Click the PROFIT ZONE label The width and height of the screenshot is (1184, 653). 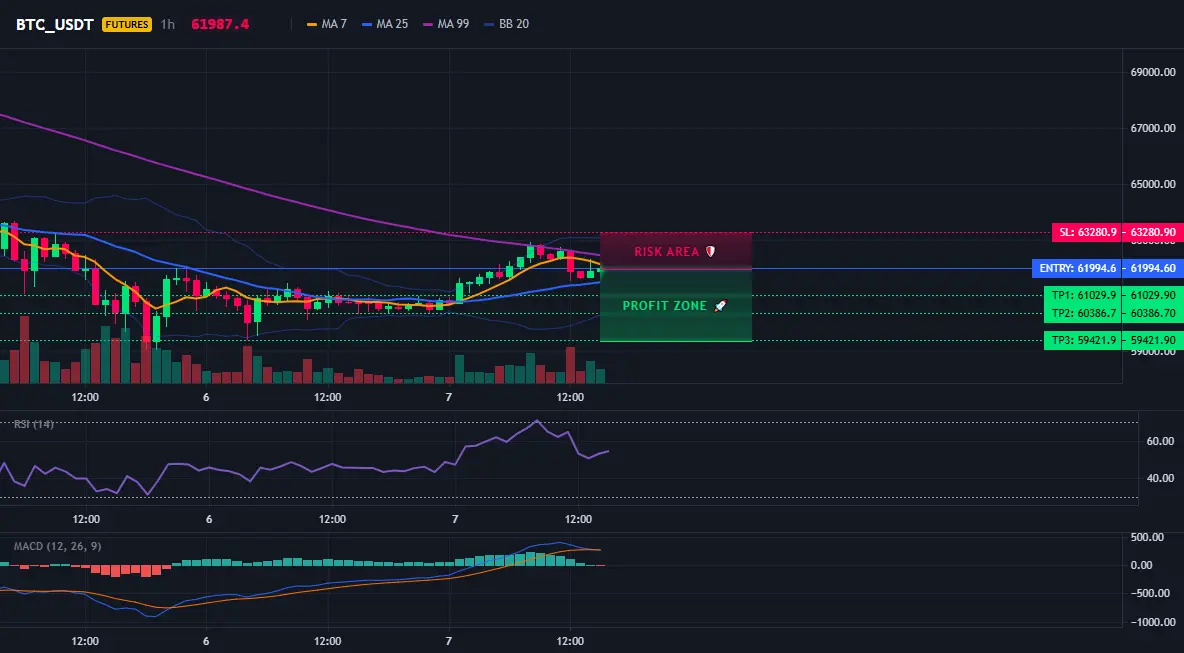click(x=674, y=306)
